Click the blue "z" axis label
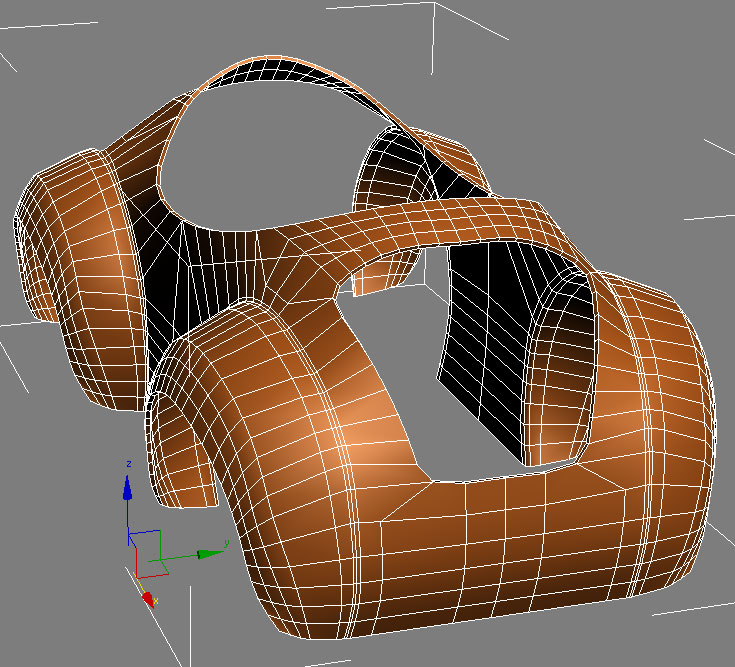 (x=129, y=464)
